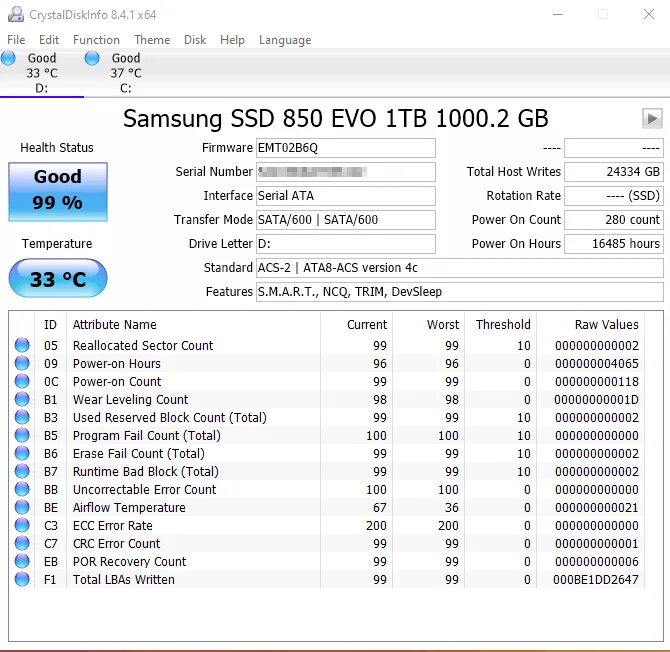Screen dimensions: 670x652
Task: Click the blurred Serial Number field
Action: [346, 172]
